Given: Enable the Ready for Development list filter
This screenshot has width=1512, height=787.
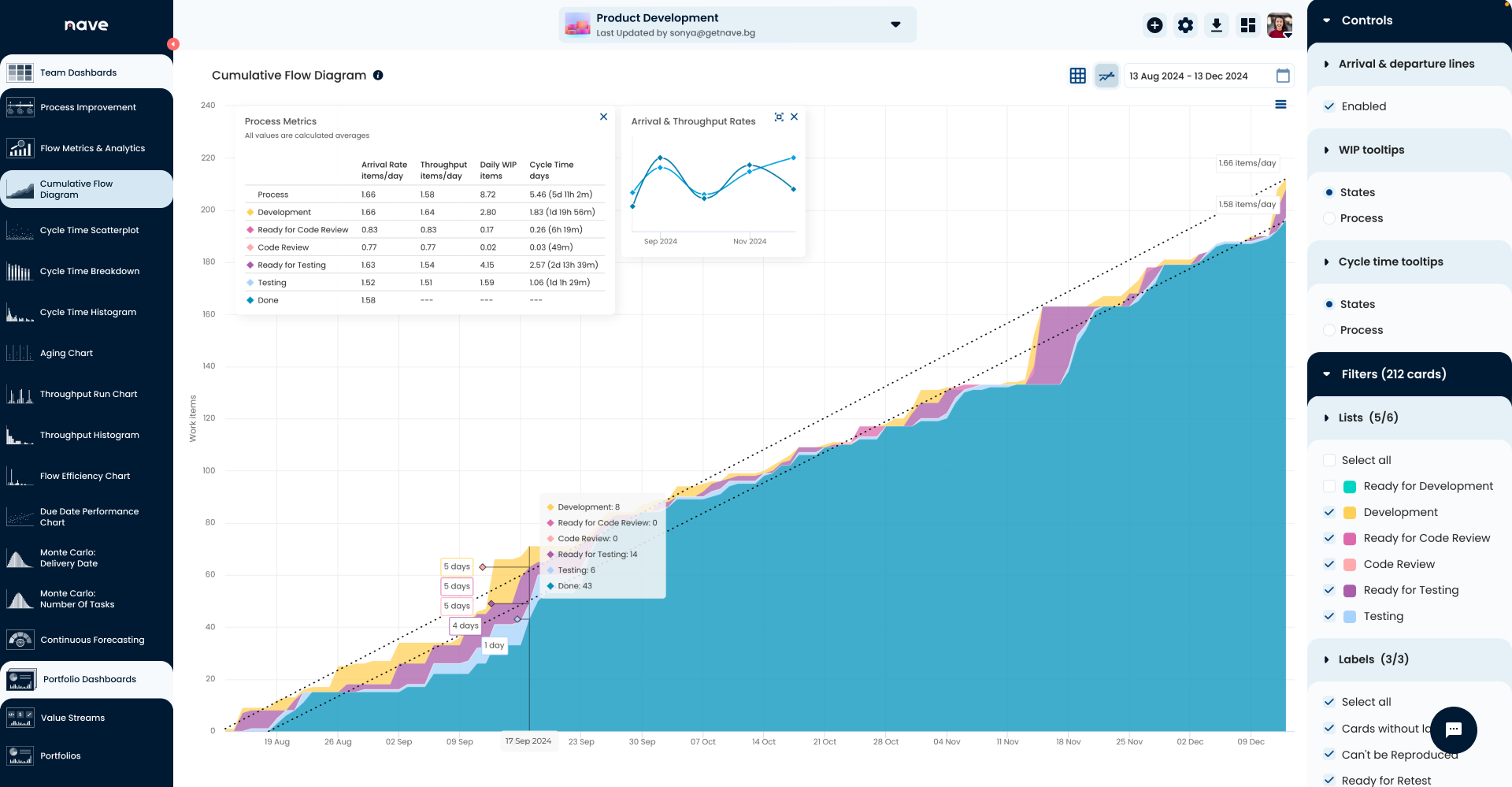Looking at the screenshot, I should tap(1329, 486).
